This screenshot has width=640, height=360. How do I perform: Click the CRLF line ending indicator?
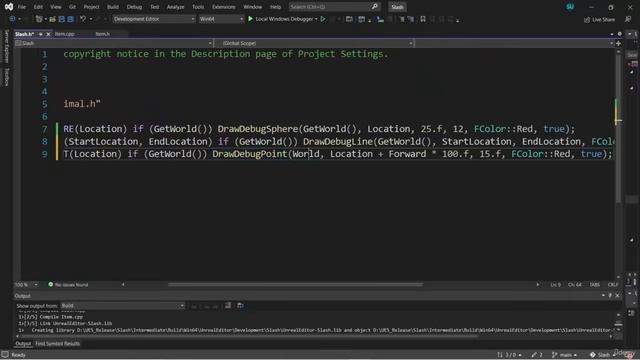[x=613, y=284]
